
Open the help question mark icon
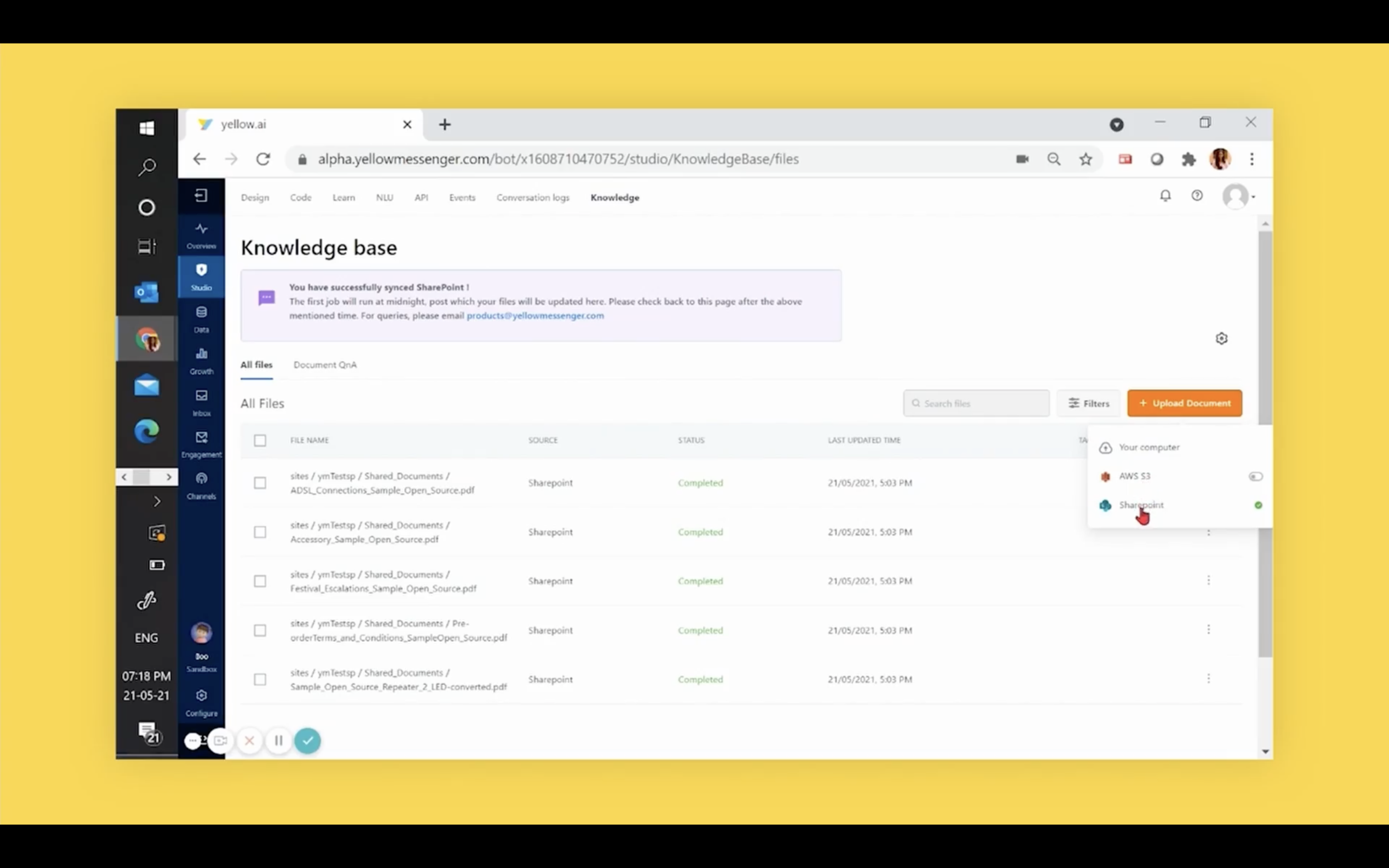(x=1197, y=196)
